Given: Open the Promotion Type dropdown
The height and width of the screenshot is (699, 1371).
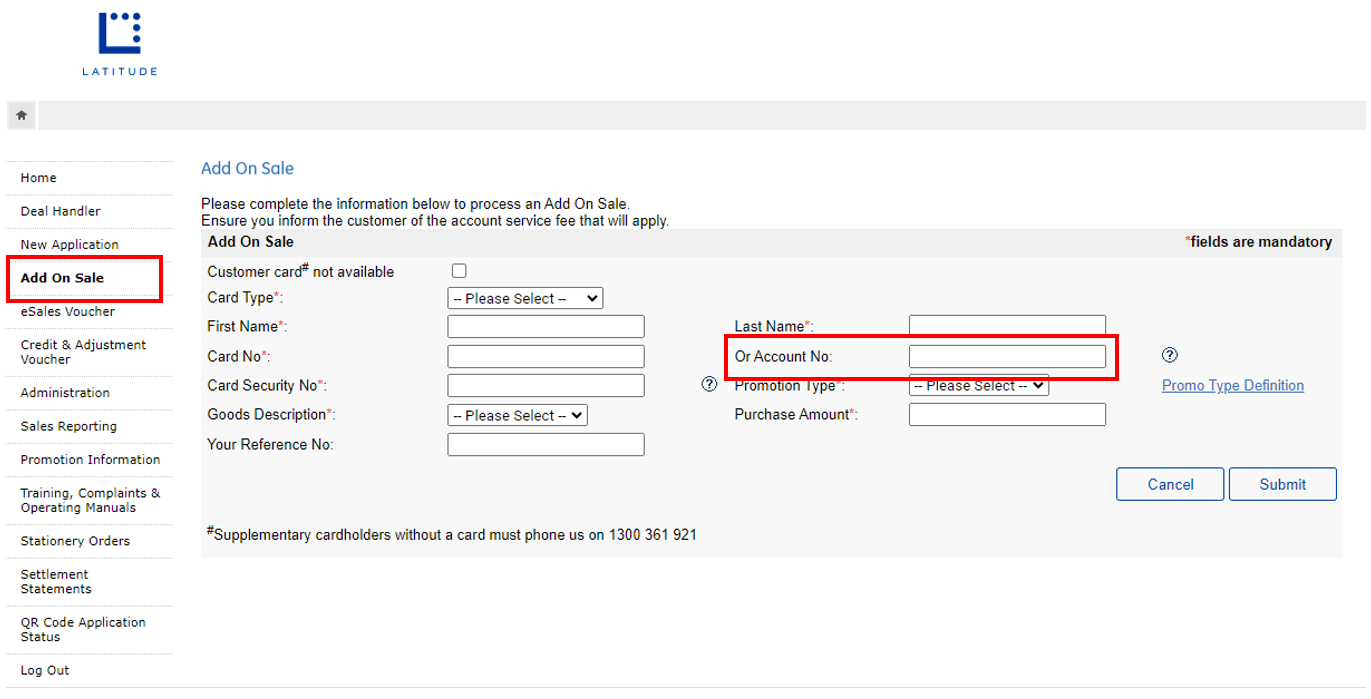Looking at the screenshot, I should point(978,385).
